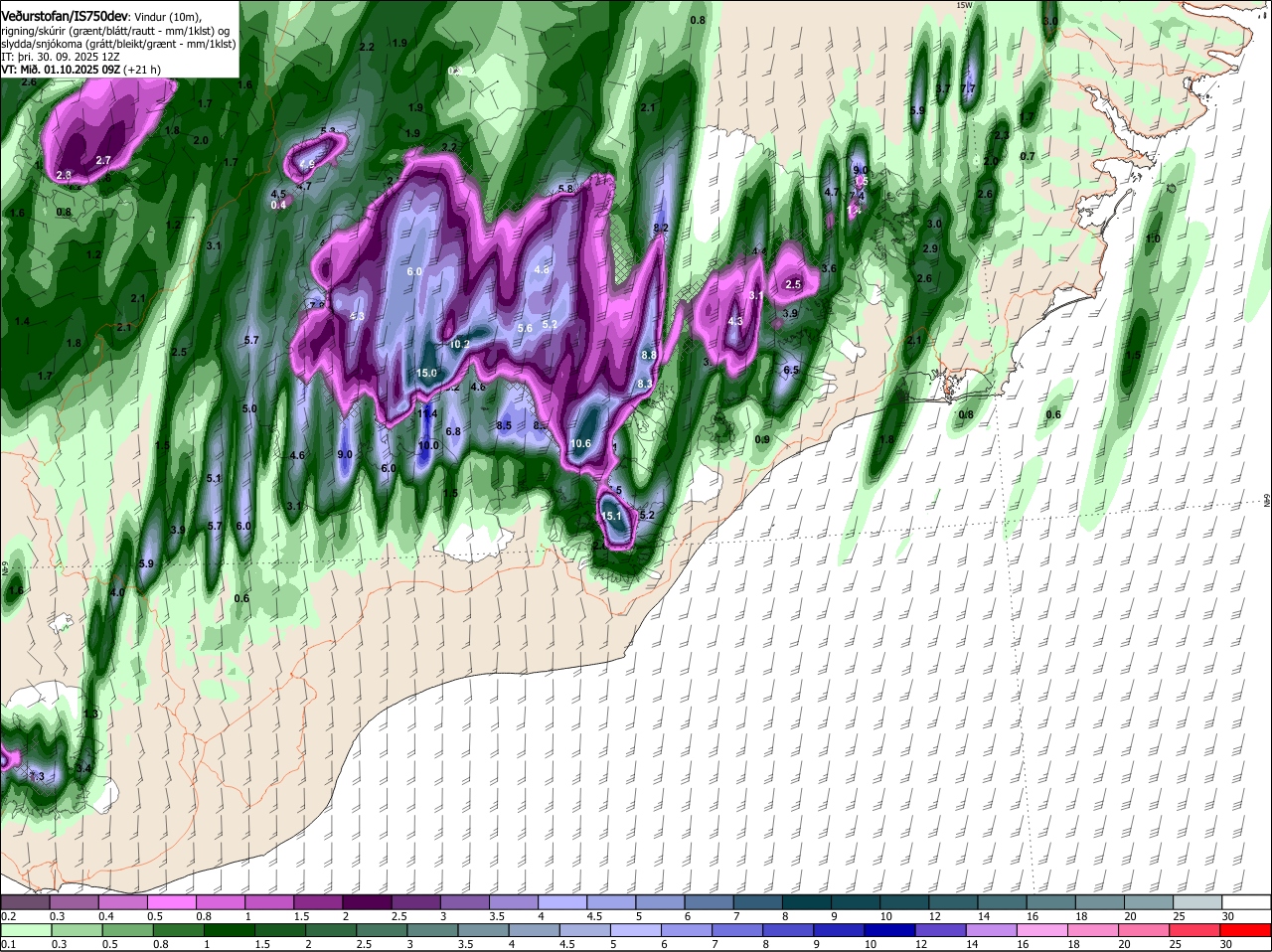Click the 15W longitude label

(x=963, y=5)
